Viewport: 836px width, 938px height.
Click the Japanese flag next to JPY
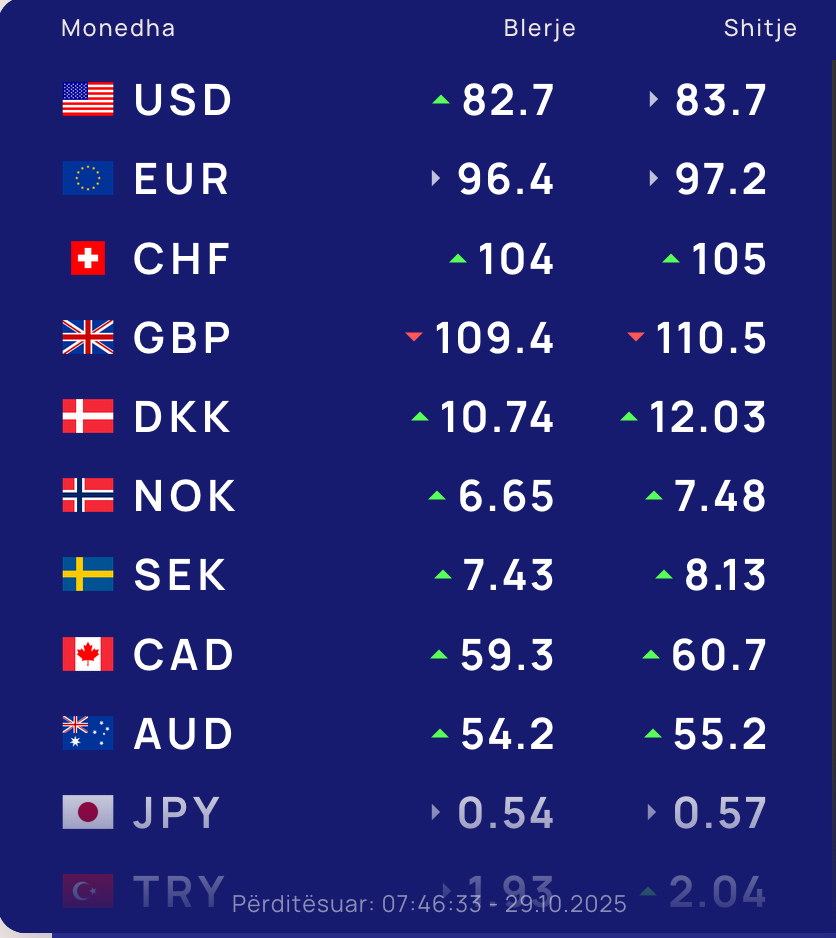coord(88,812)
